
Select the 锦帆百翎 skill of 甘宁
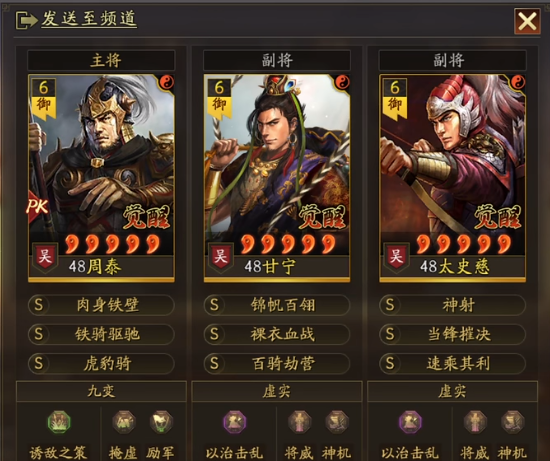[277, 305]
